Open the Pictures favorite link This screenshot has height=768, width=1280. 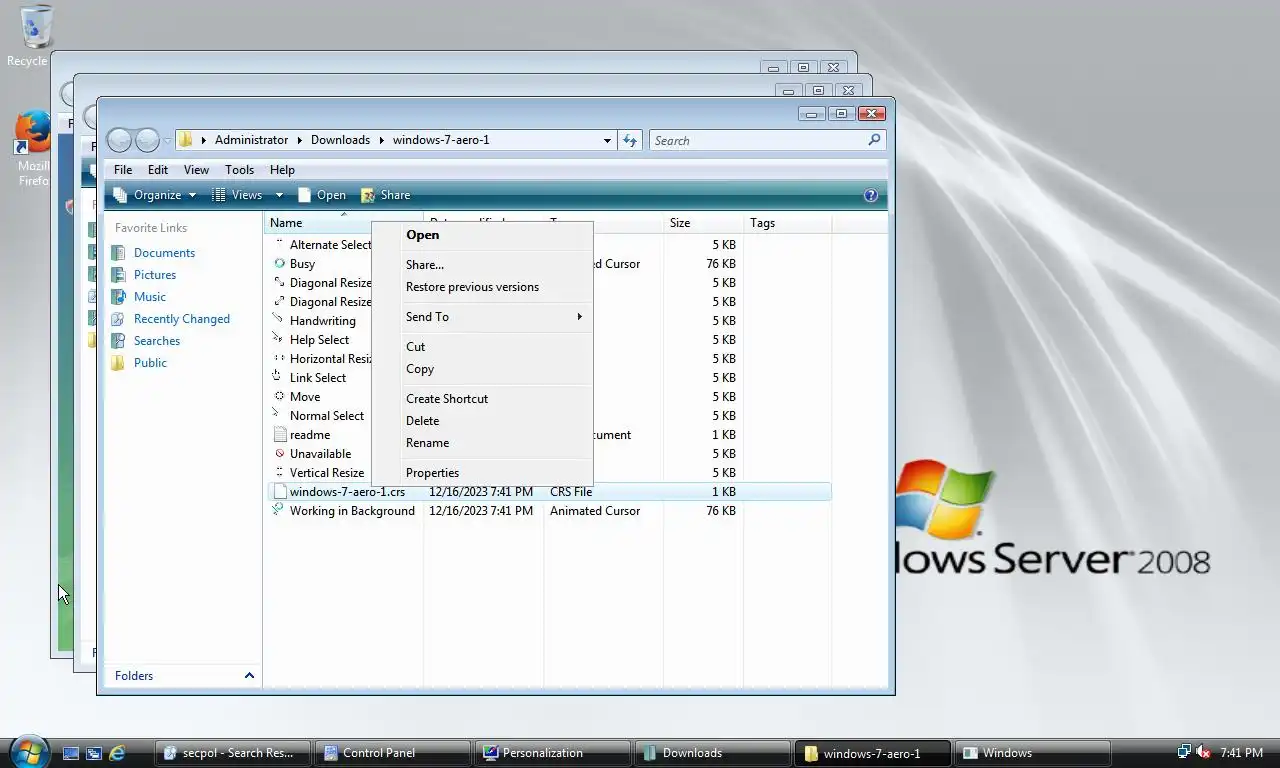155,275
